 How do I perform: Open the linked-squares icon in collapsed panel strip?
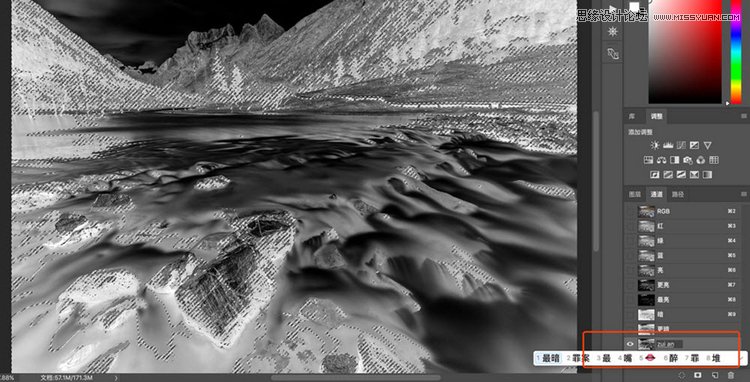[613, 54]
